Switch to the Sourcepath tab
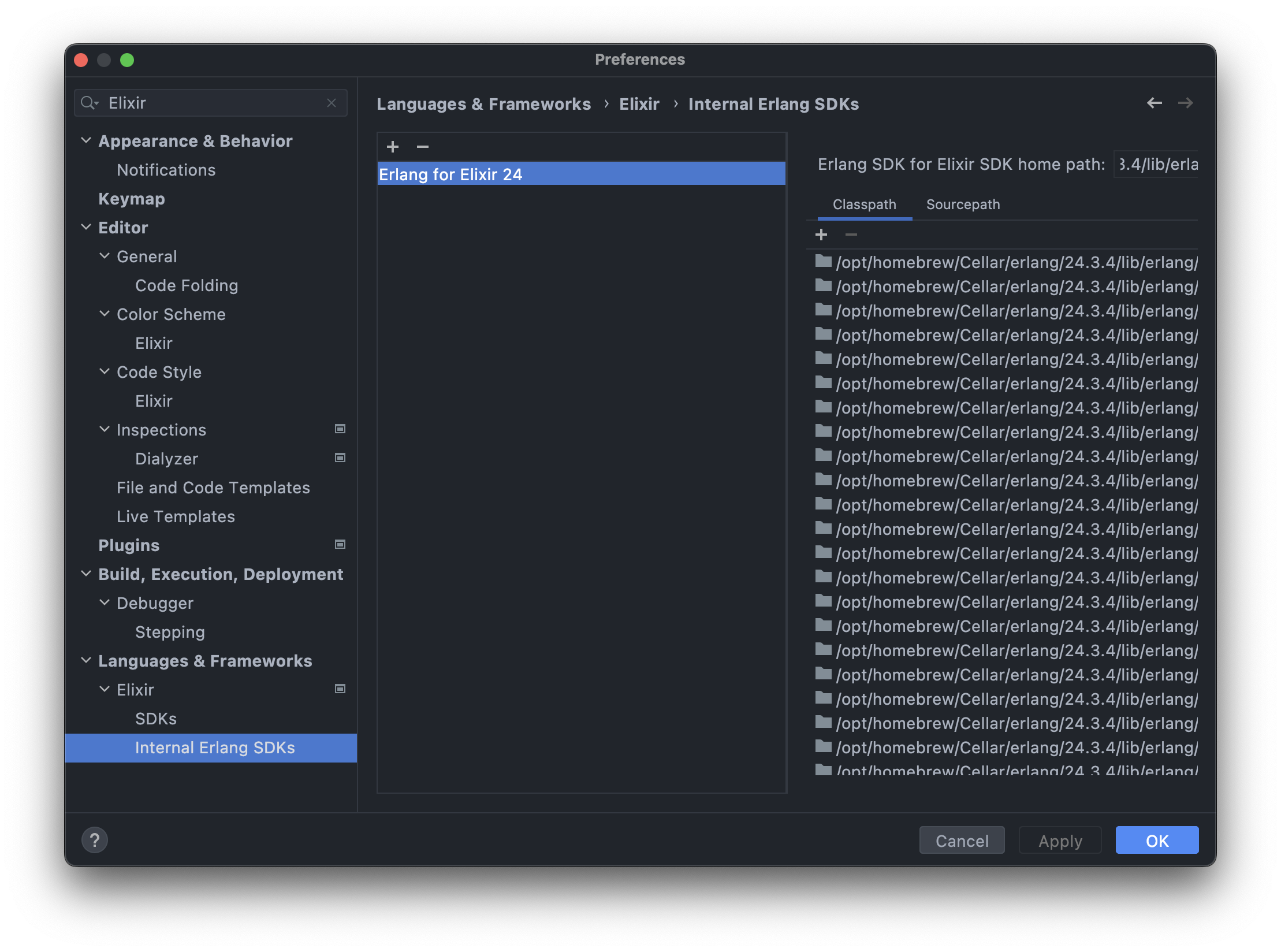This screenshot has height=952, width=1281. point(963,204)
